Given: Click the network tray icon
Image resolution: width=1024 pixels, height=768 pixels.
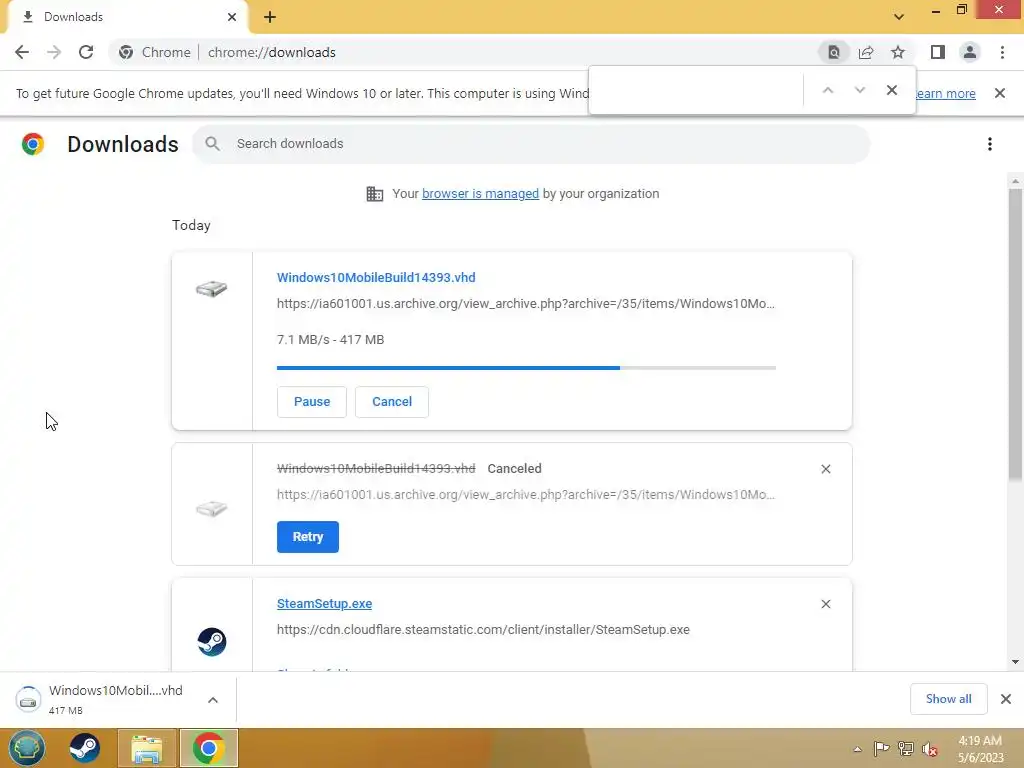Looking at the screenshot, I should [905, 749].
